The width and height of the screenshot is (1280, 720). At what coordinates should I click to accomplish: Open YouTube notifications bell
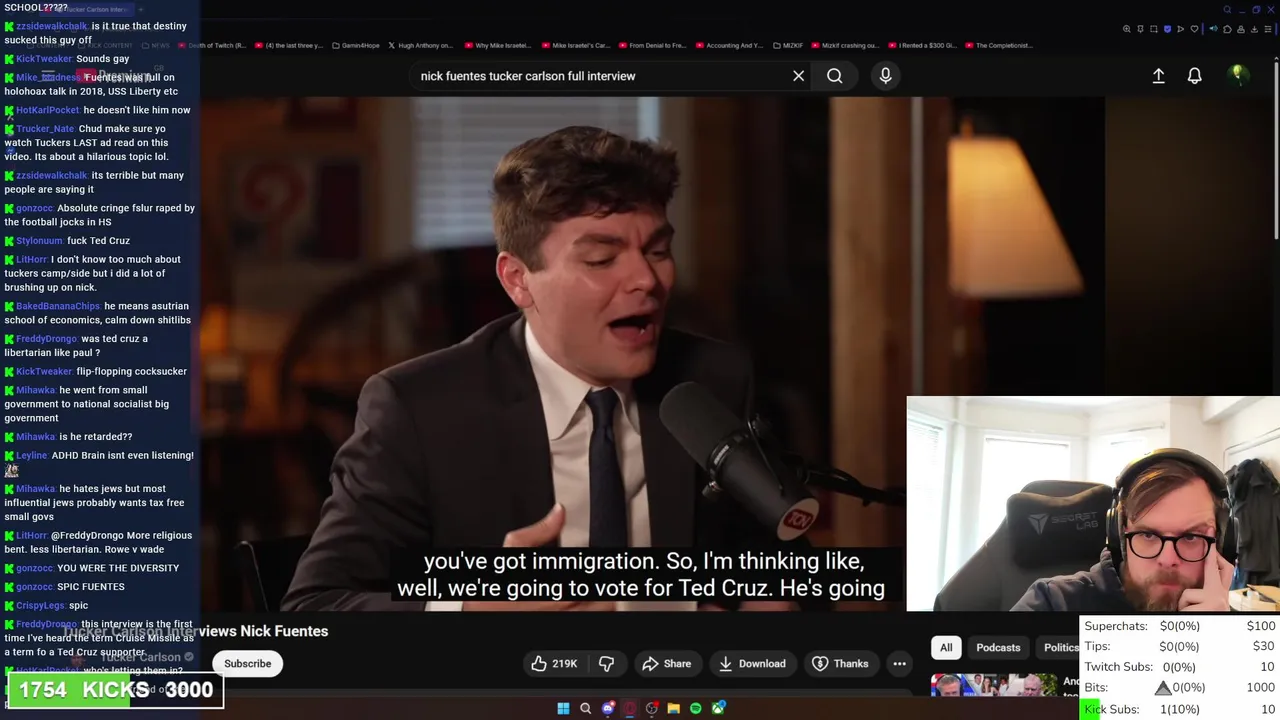[1194, 76]
